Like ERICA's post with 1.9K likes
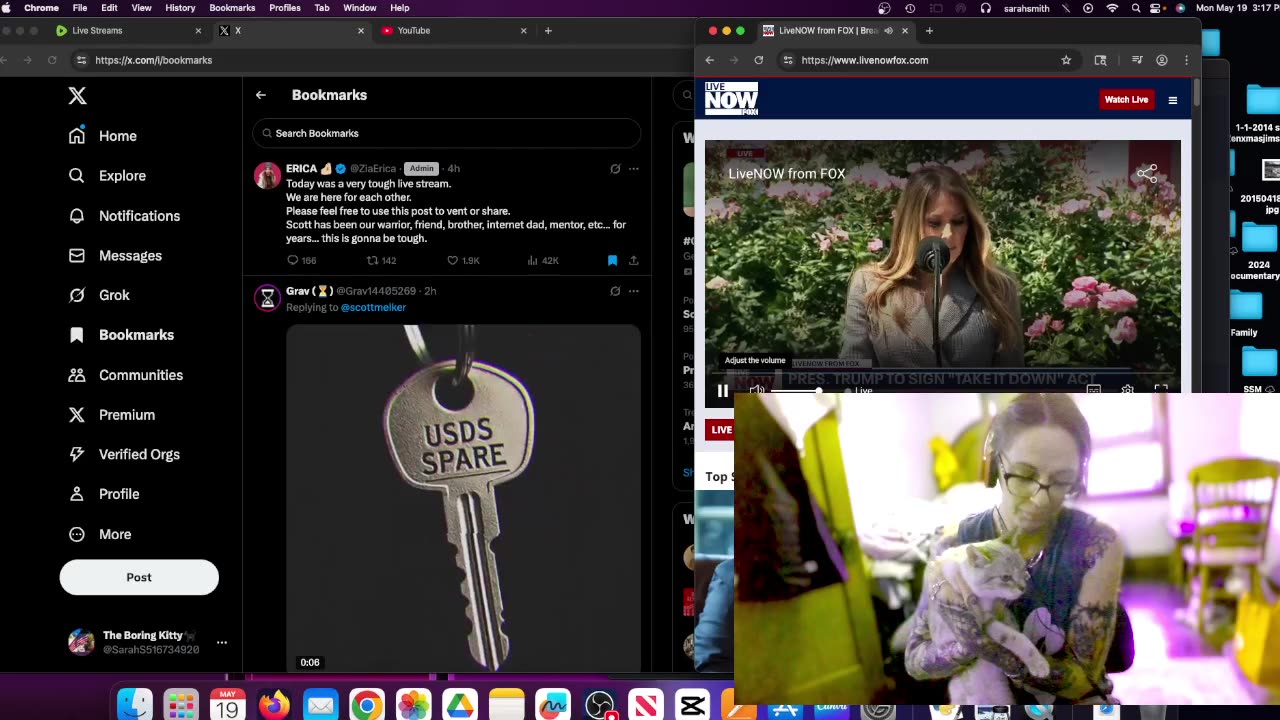Image resolution: width=1280 pixels, height=720 pixels. click(x=452, y=260)
